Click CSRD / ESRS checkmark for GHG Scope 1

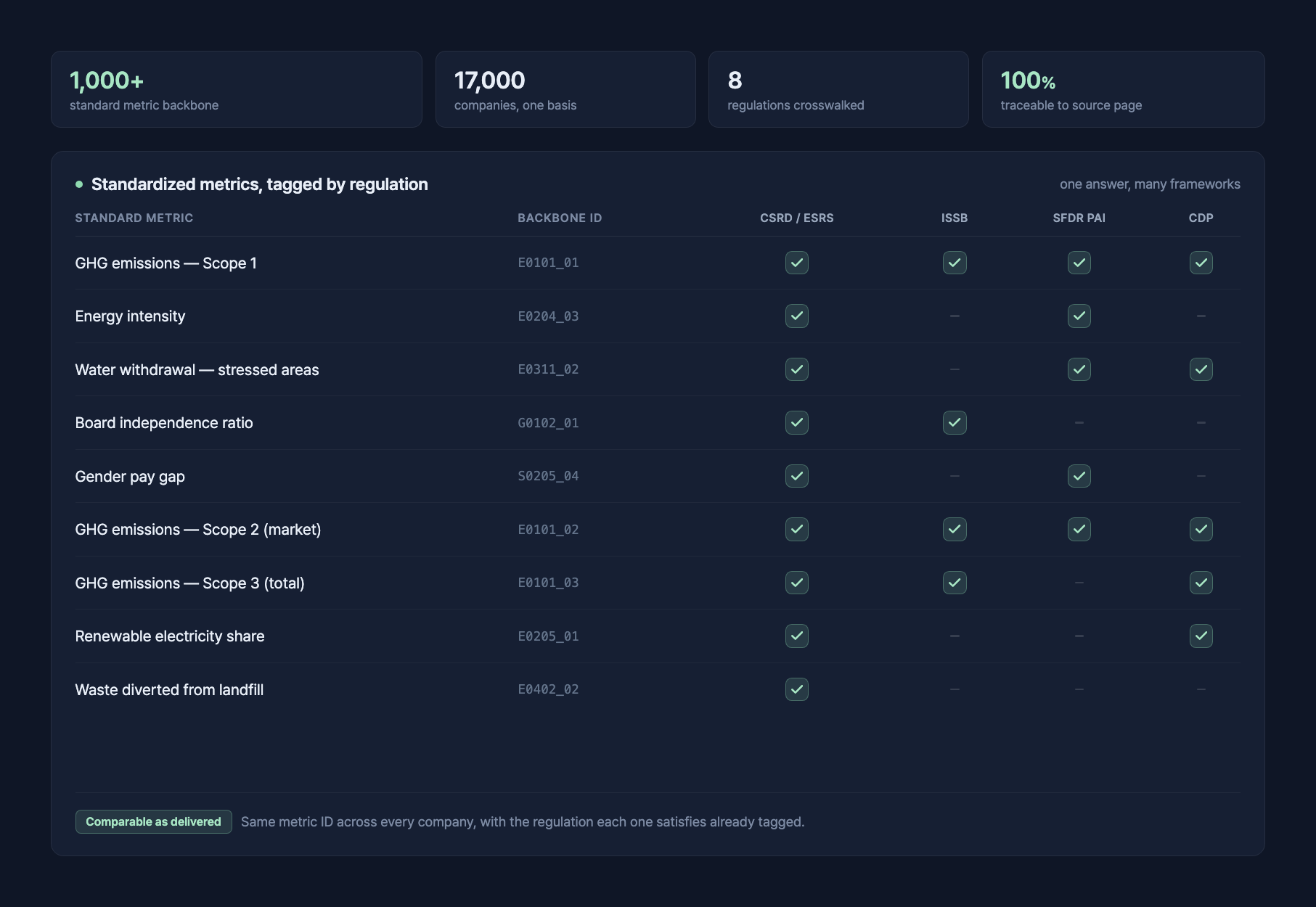coord(797,263)
